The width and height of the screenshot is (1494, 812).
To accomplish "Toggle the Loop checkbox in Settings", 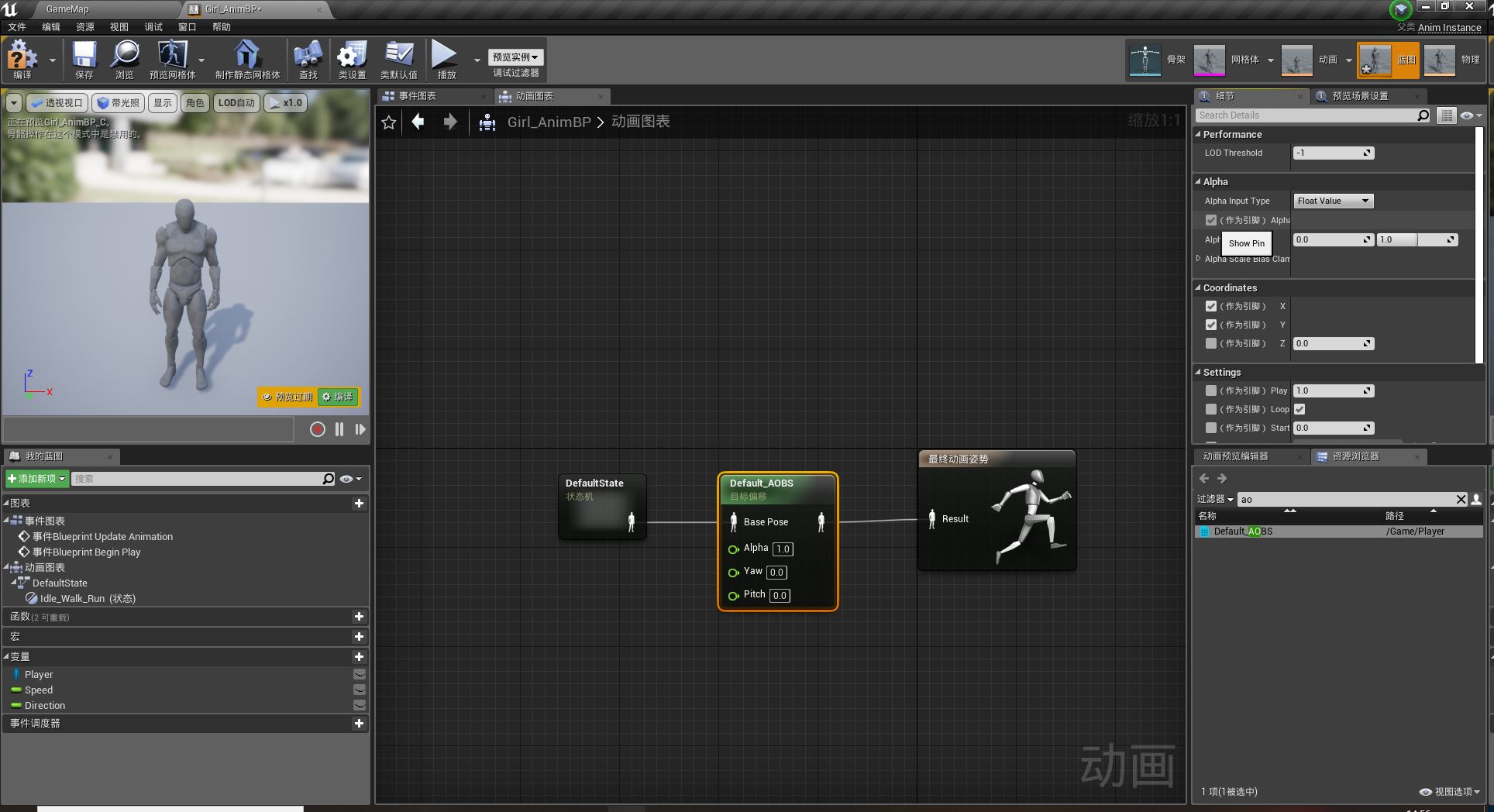I will (1299, 409).
